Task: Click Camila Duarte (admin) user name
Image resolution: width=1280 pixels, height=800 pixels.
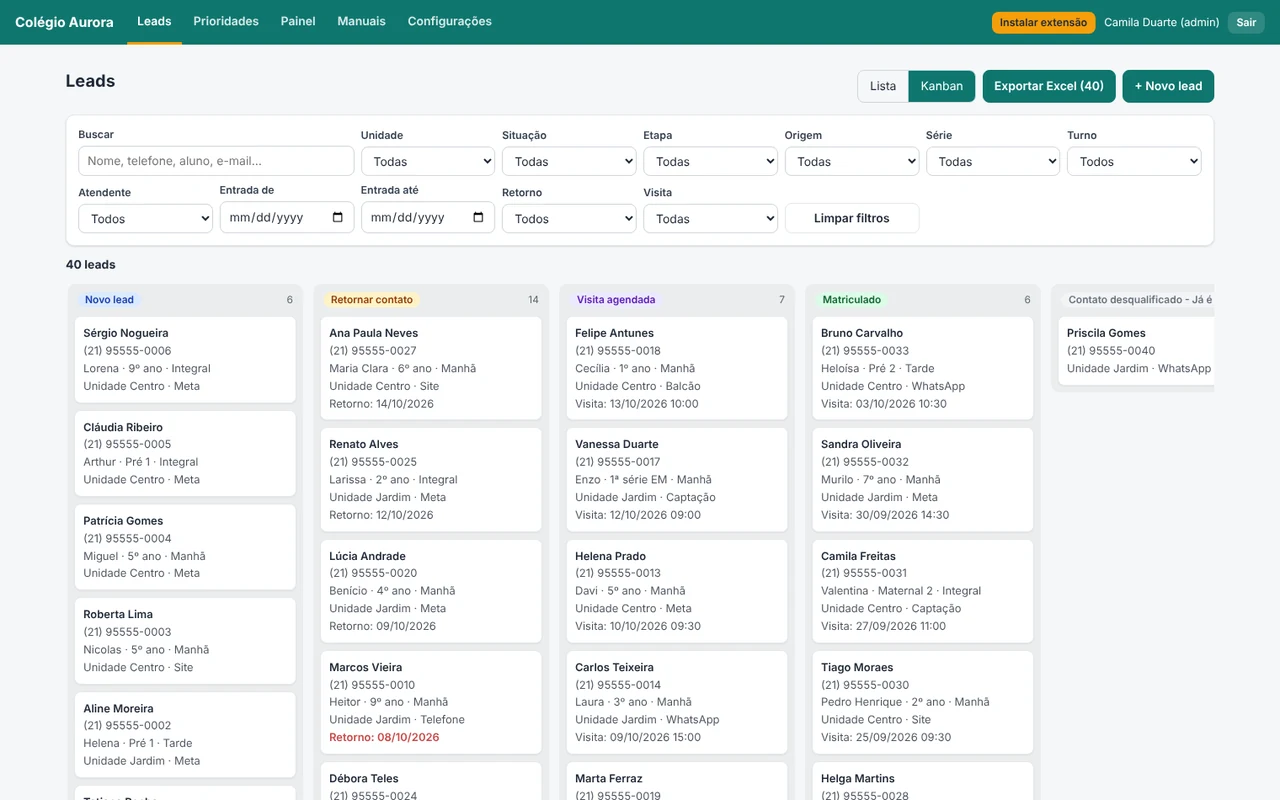Action: [1162, 22]
